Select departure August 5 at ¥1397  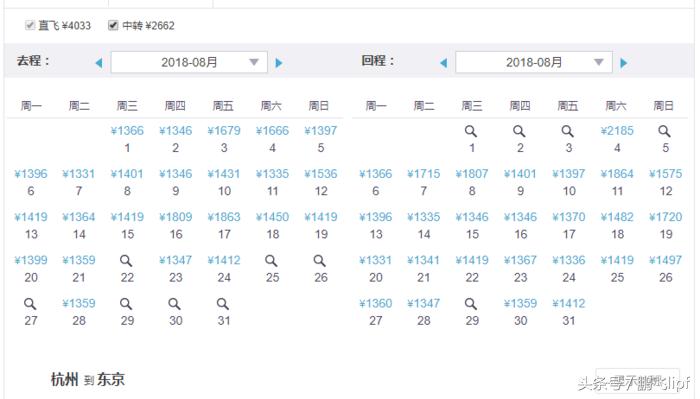pos(321,131)
